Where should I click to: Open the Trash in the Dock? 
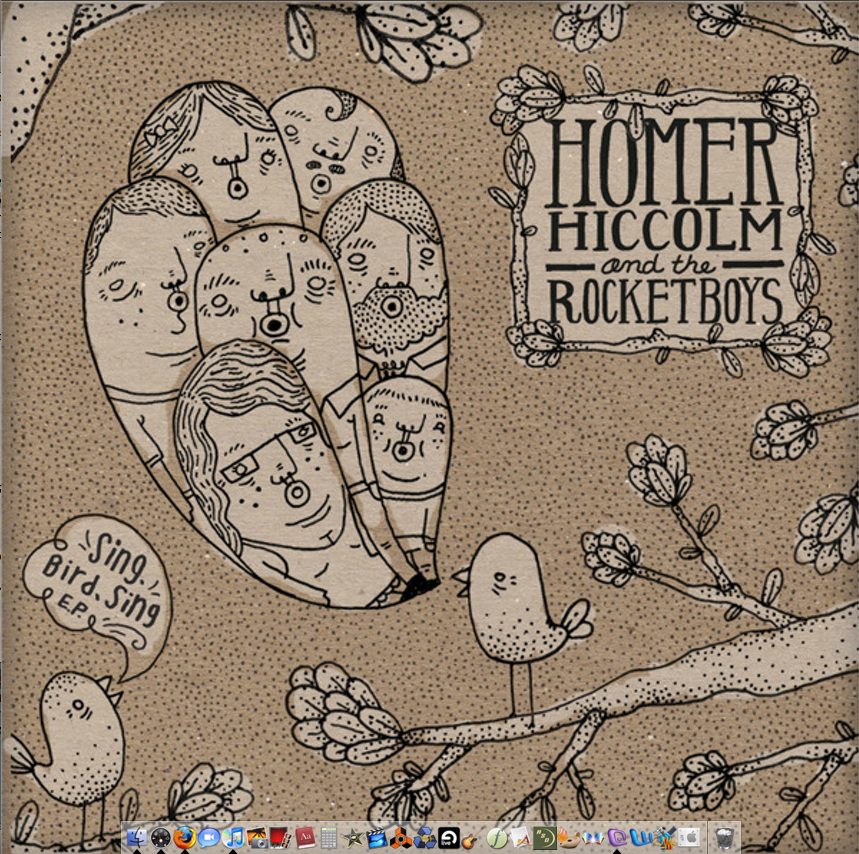pos(724,838)
